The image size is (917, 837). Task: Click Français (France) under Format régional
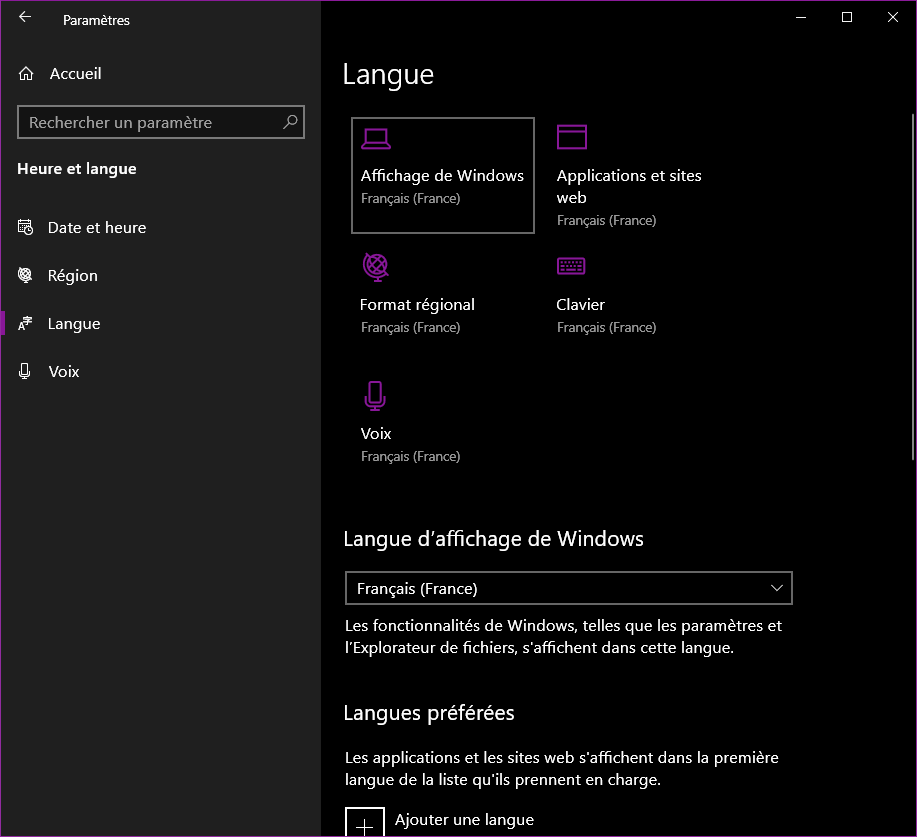coord(411,328)
